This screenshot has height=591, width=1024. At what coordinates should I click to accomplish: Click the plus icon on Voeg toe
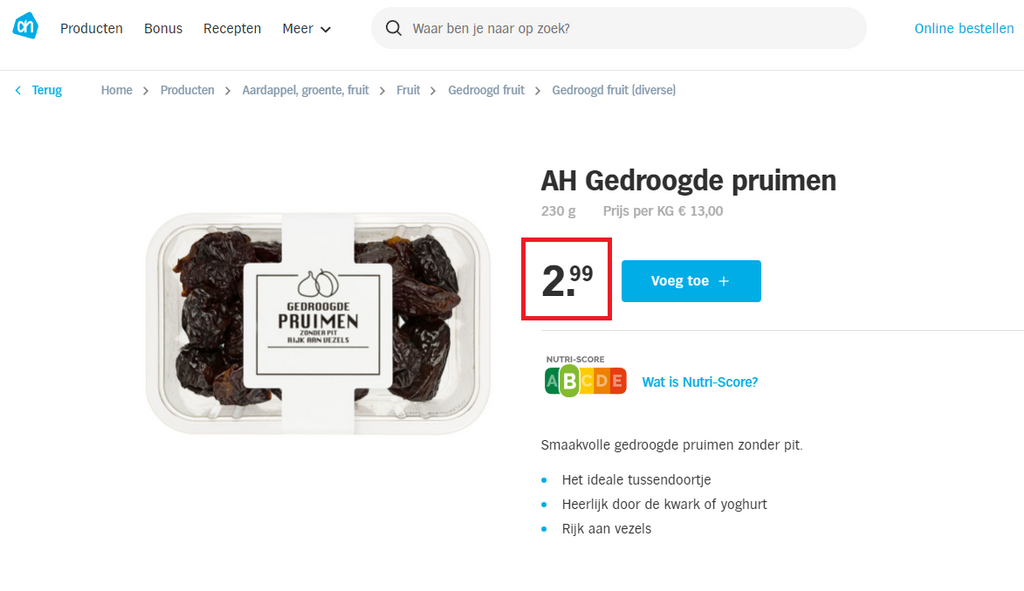point(724,281)
